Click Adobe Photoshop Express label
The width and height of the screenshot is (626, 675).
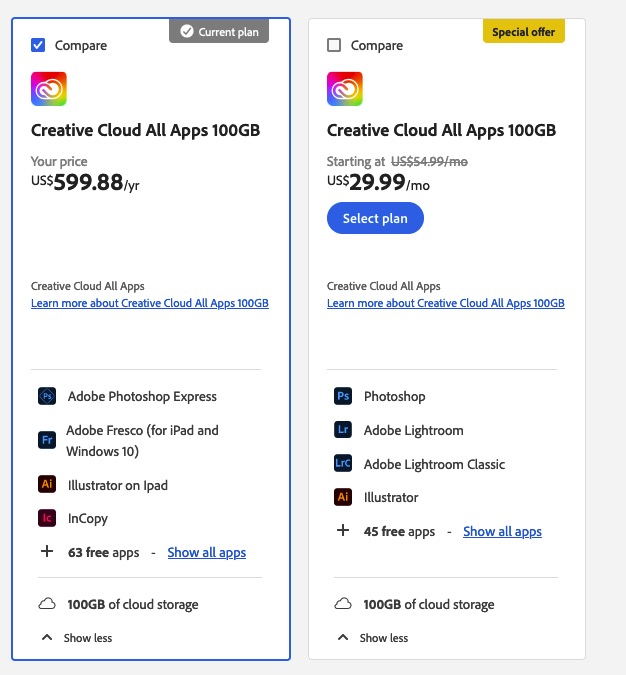[x=142, y=396]
